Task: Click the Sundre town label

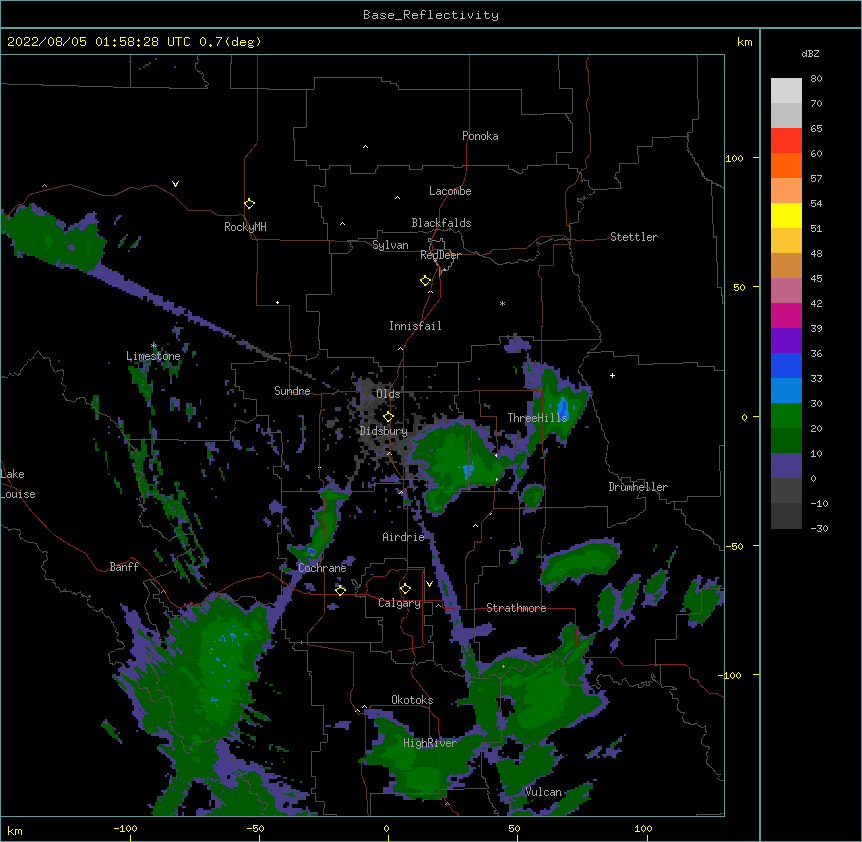Action: coord(292,391)
